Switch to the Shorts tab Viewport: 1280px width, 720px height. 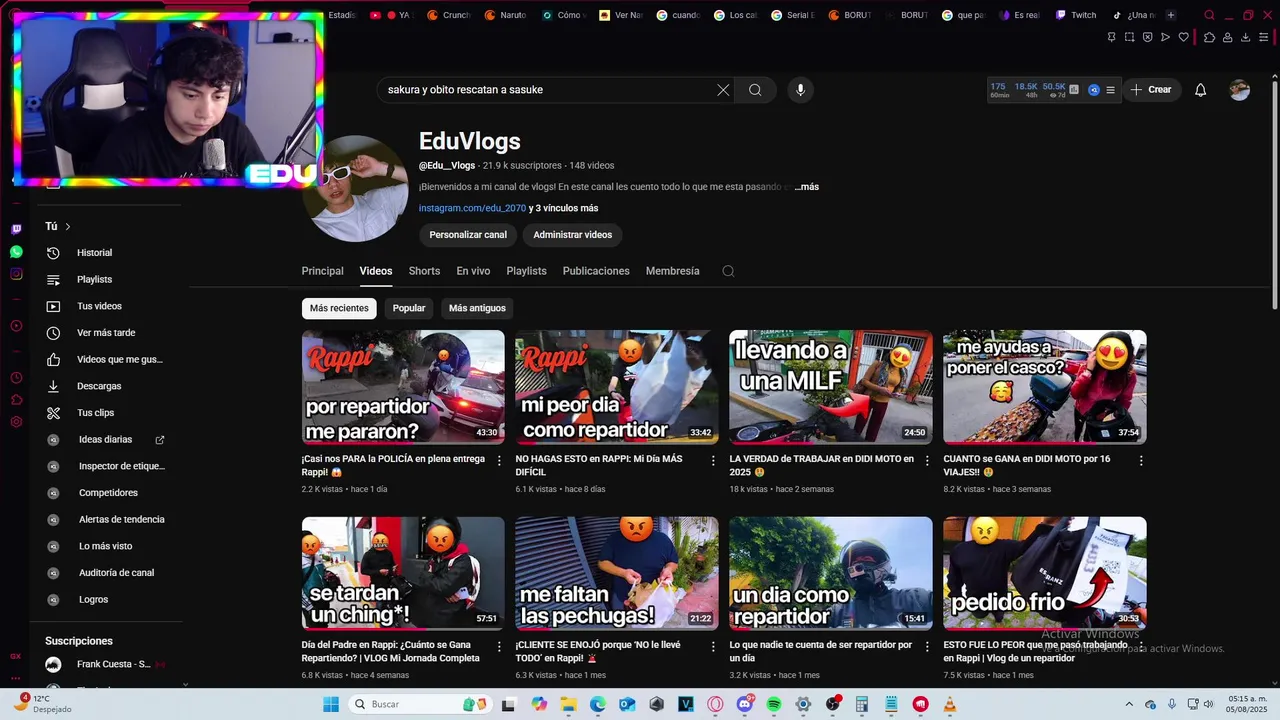pos(424,271)
